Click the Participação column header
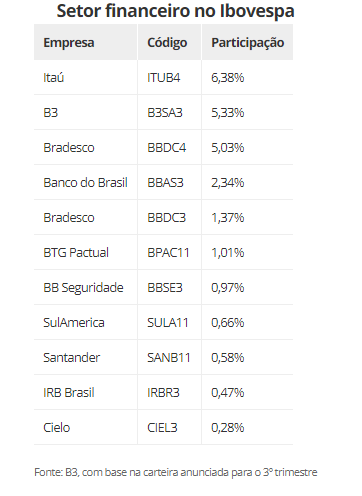 [248, 43]
